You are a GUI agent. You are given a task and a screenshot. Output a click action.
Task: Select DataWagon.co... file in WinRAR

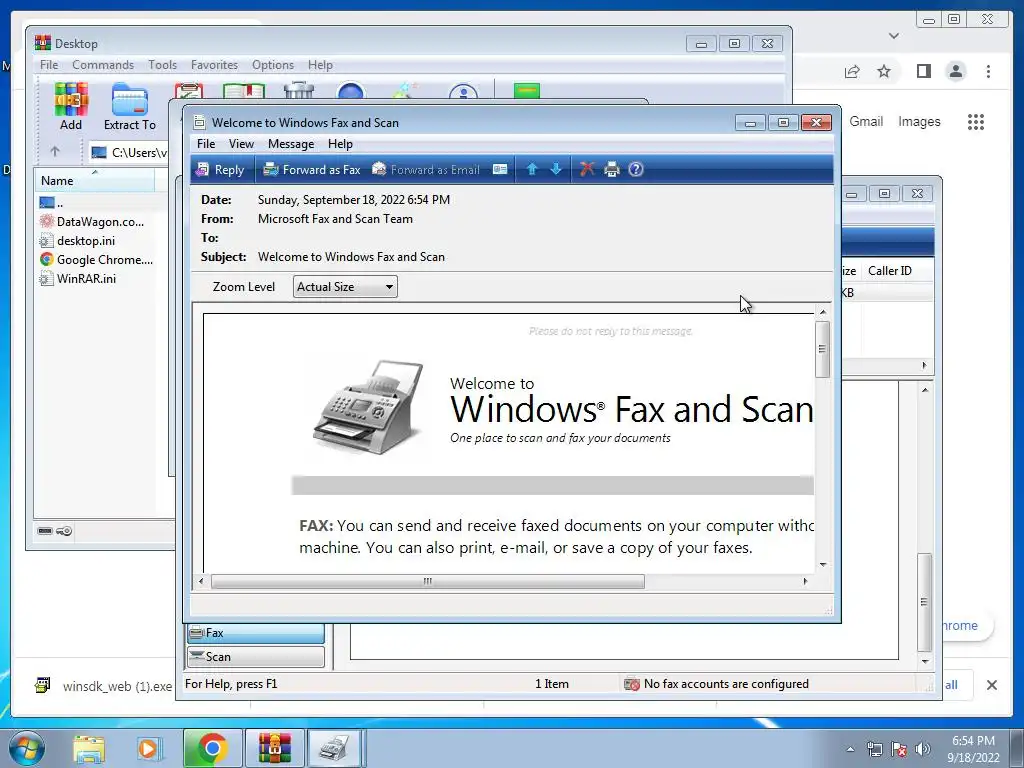pos(91,221)
